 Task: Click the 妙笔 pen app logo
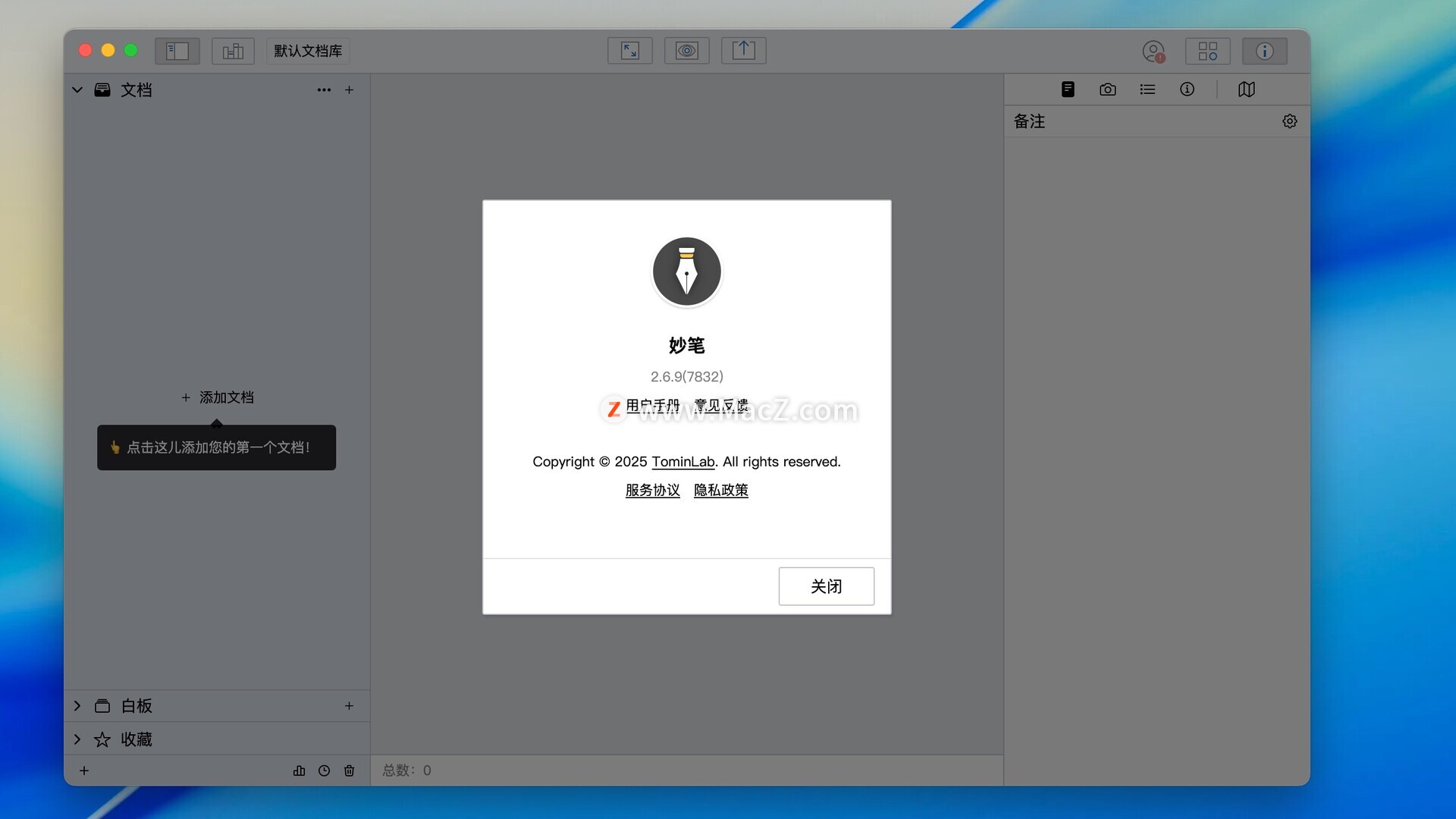pos(687,271)
